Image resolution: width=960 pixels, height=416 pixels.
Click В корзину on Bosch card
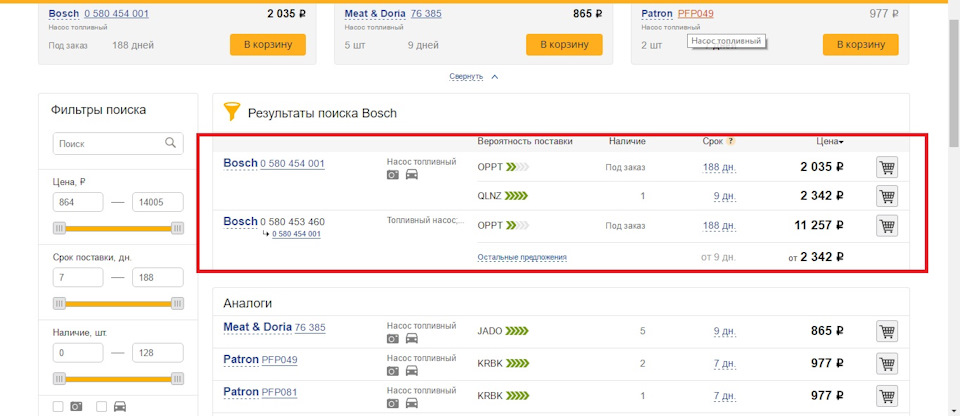click(x=268, y=44)
